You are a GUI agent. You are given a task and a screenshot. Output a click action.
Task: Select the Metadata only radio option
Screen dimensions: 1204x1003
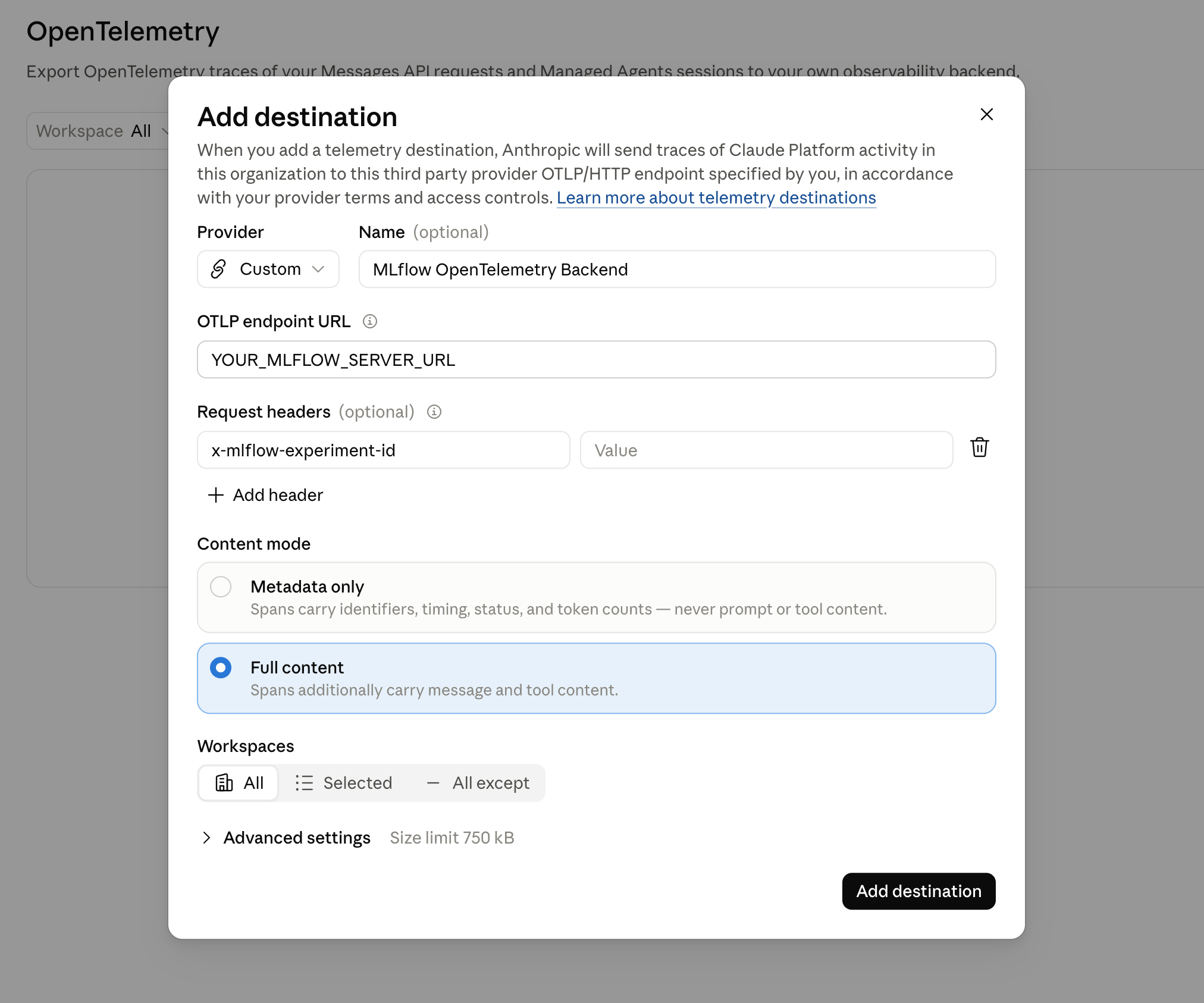pyautogui.click(x=221, y=587)
